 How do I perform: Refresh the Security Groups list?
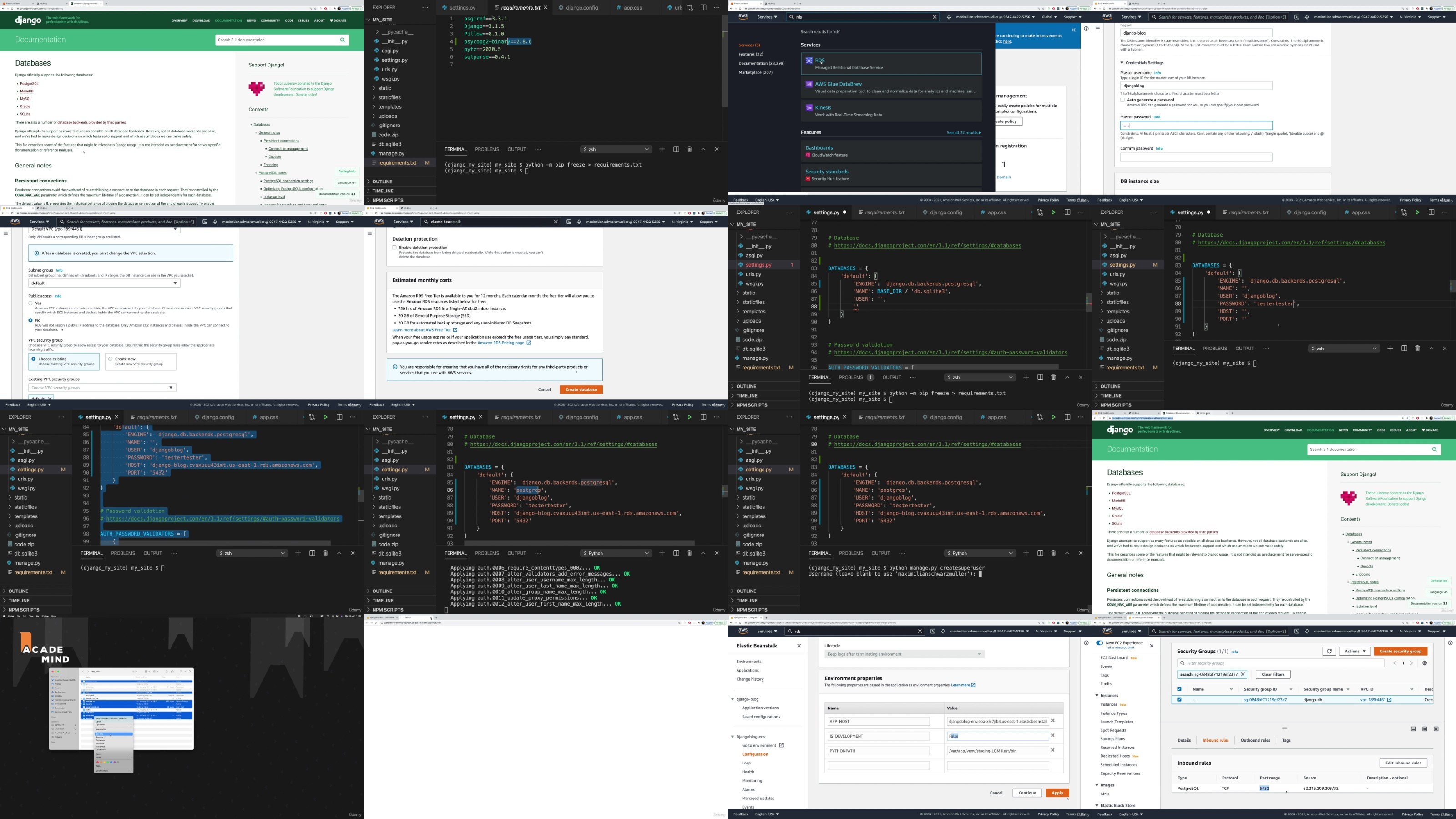coord(1329,651)
